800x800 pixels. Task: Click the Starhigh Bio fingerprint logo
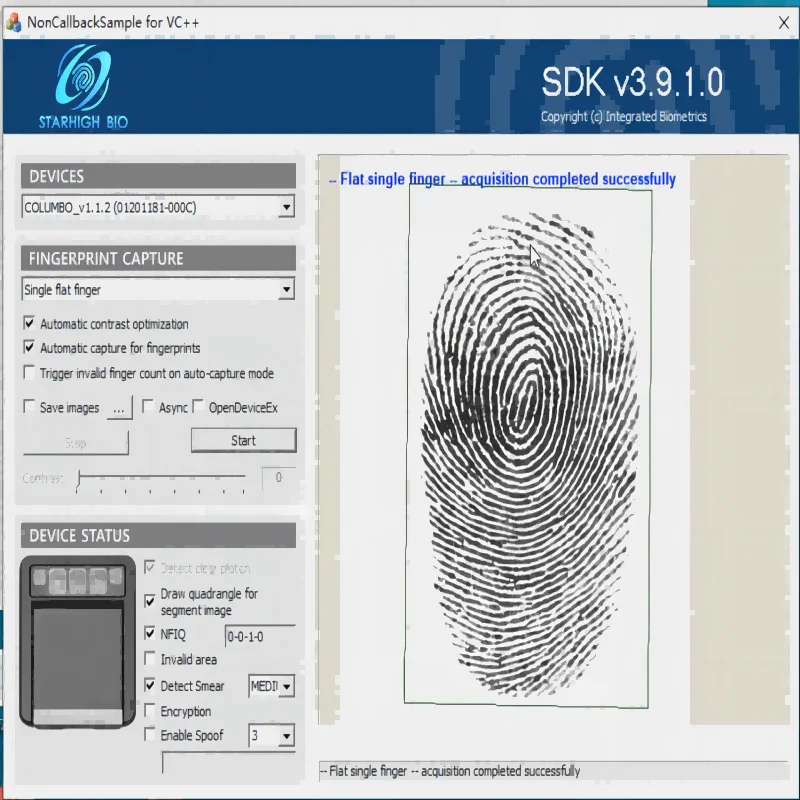click(83, 80)
